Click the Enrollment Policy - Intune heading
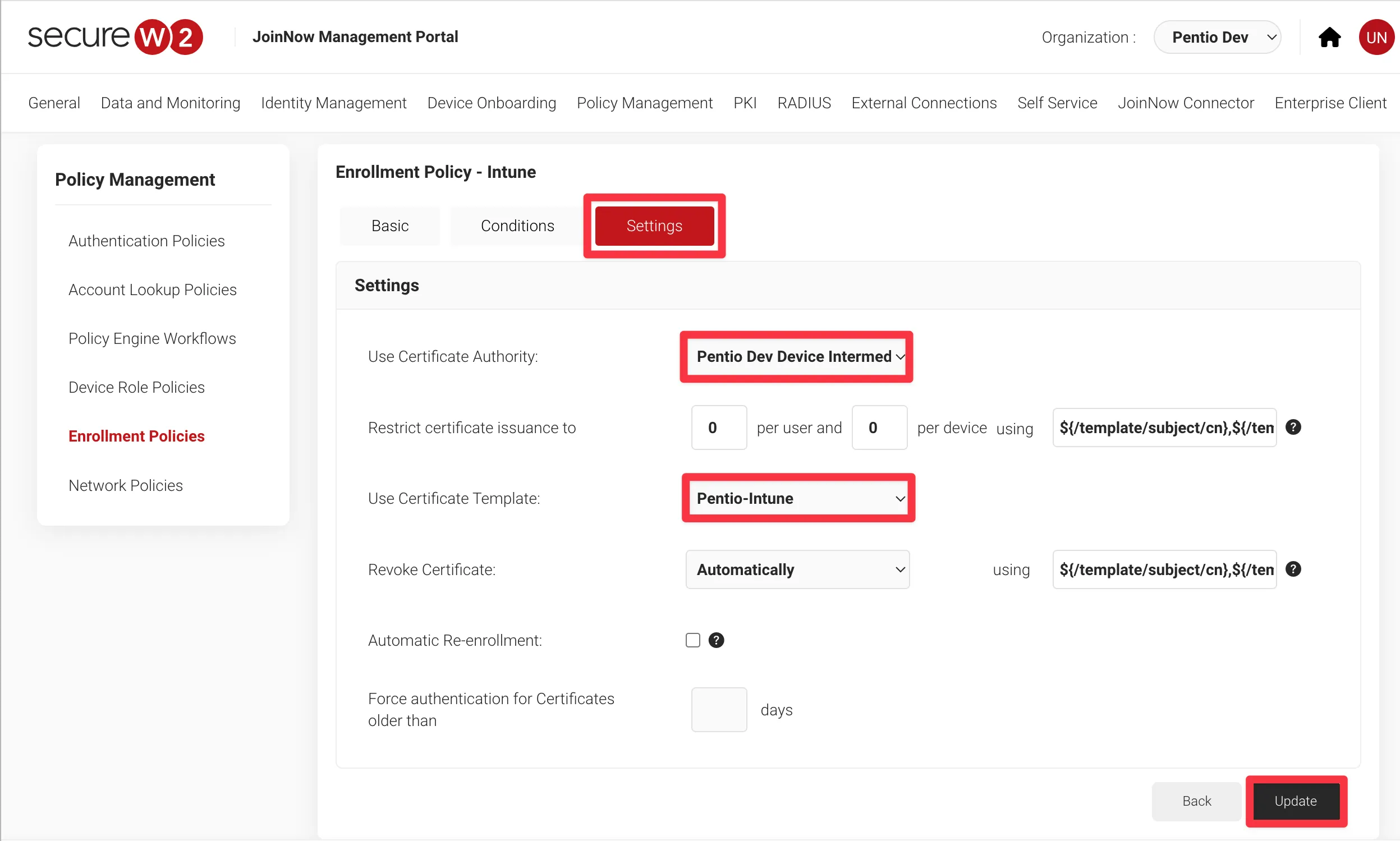 pos(435,172)
